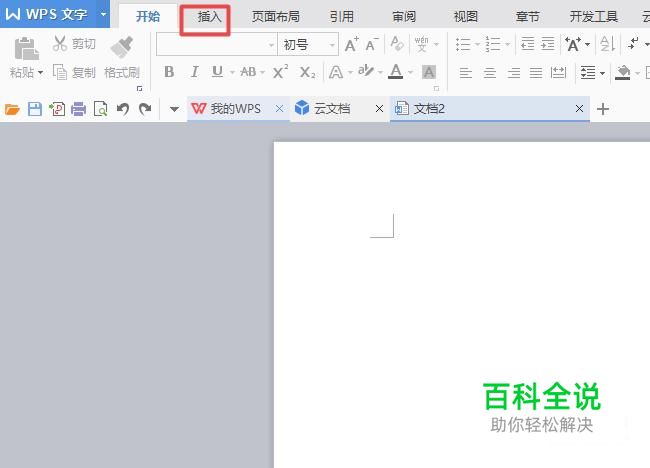Screen dimensions: 650x468
Task: Click the sort (A-Z) icon
Action: click(608, 44)
